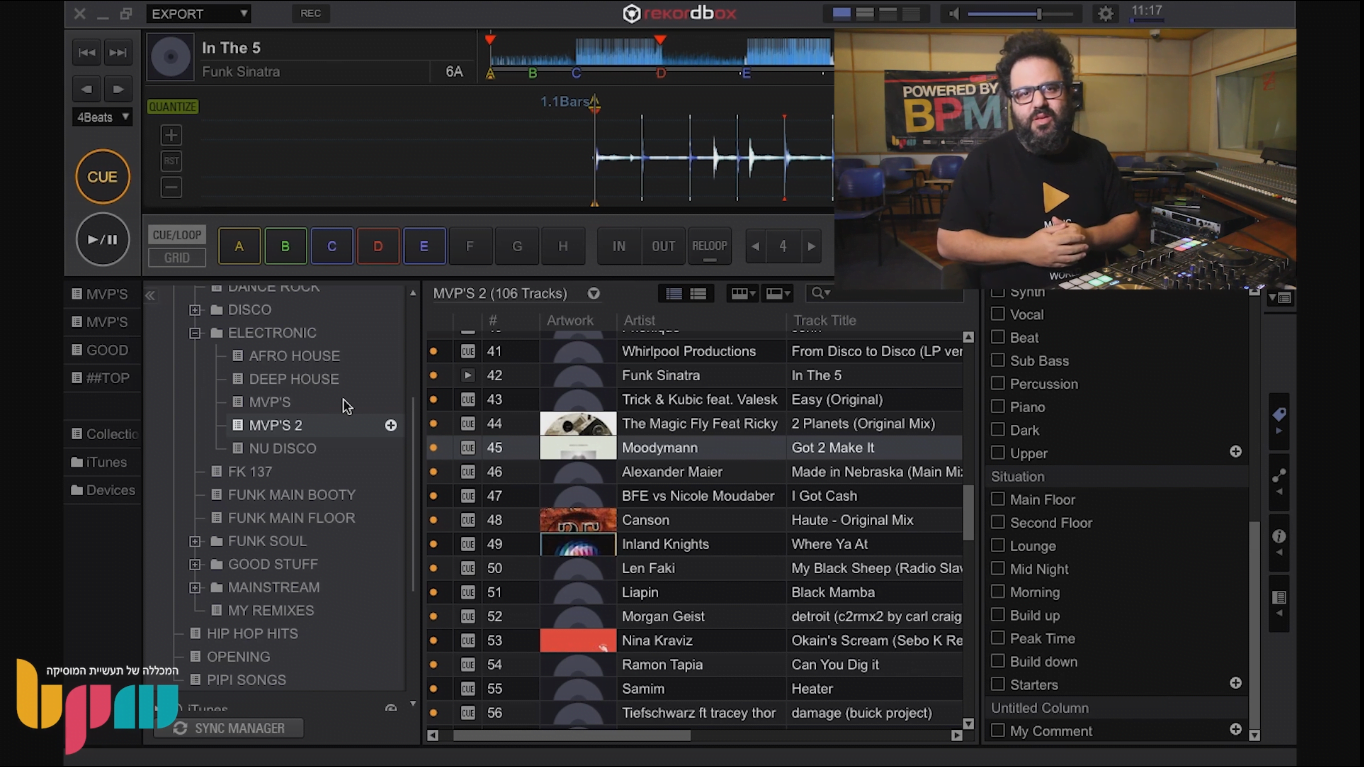Click the speaker volume icon
Viewport: 1364px width, 767px height.
click(953, 14)
